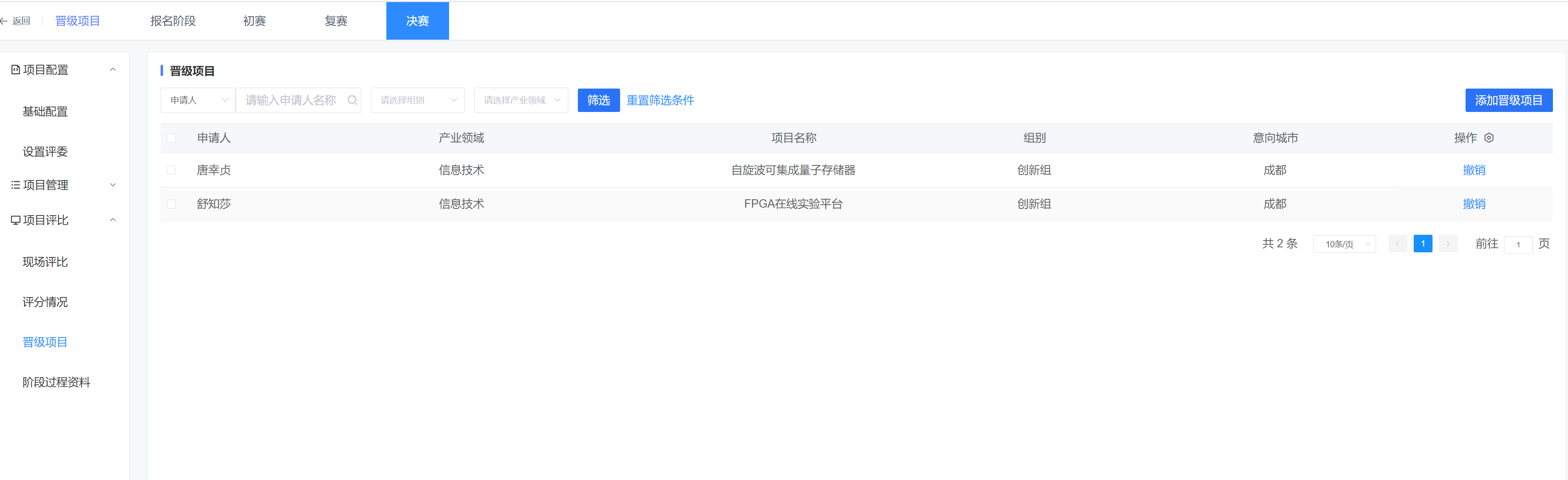
Task: Click the 申请人 column header
Action: tap(214, 138)
